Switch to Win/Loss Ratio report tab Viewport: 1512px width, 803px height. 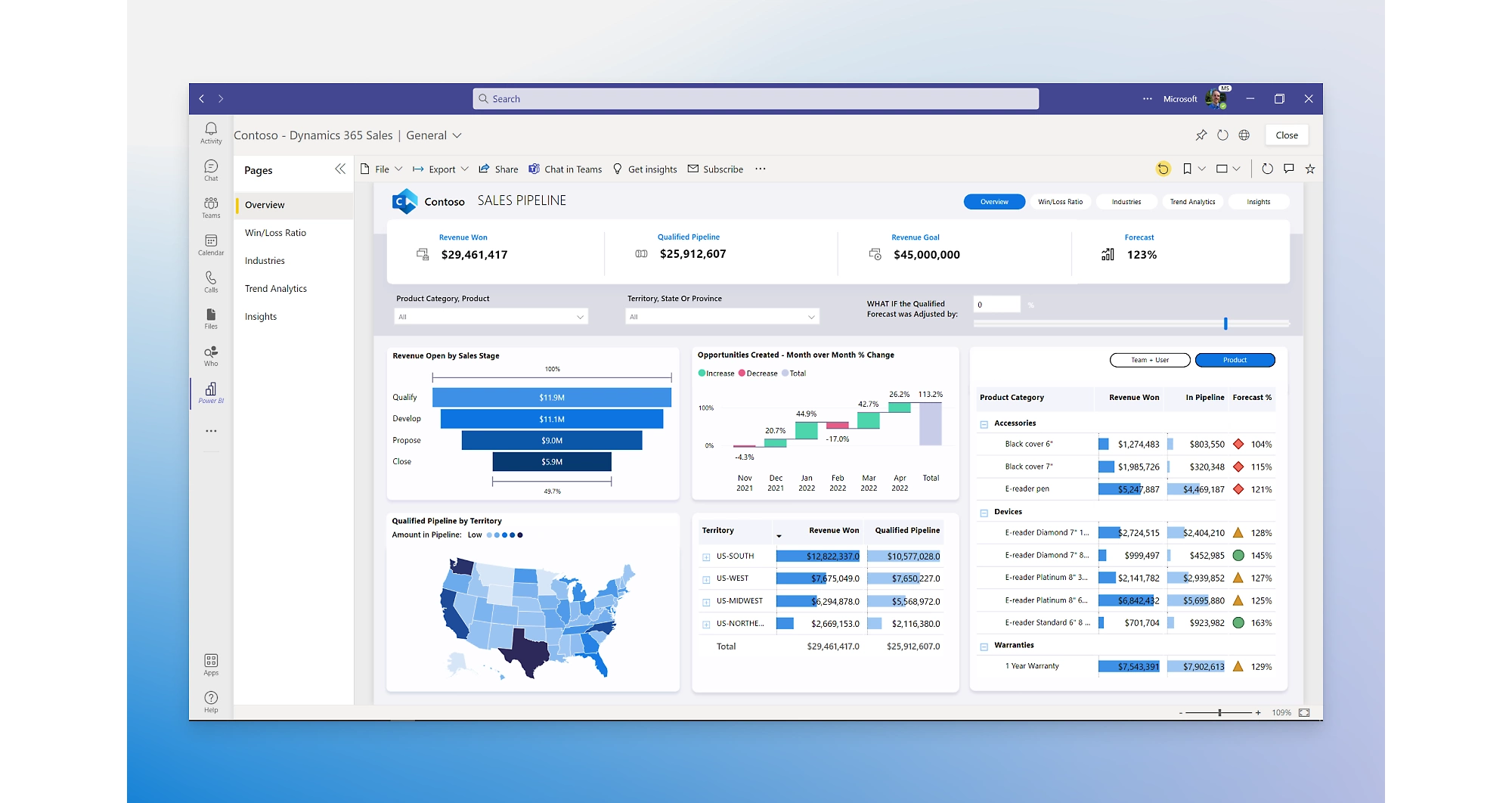pos(1060,202)
